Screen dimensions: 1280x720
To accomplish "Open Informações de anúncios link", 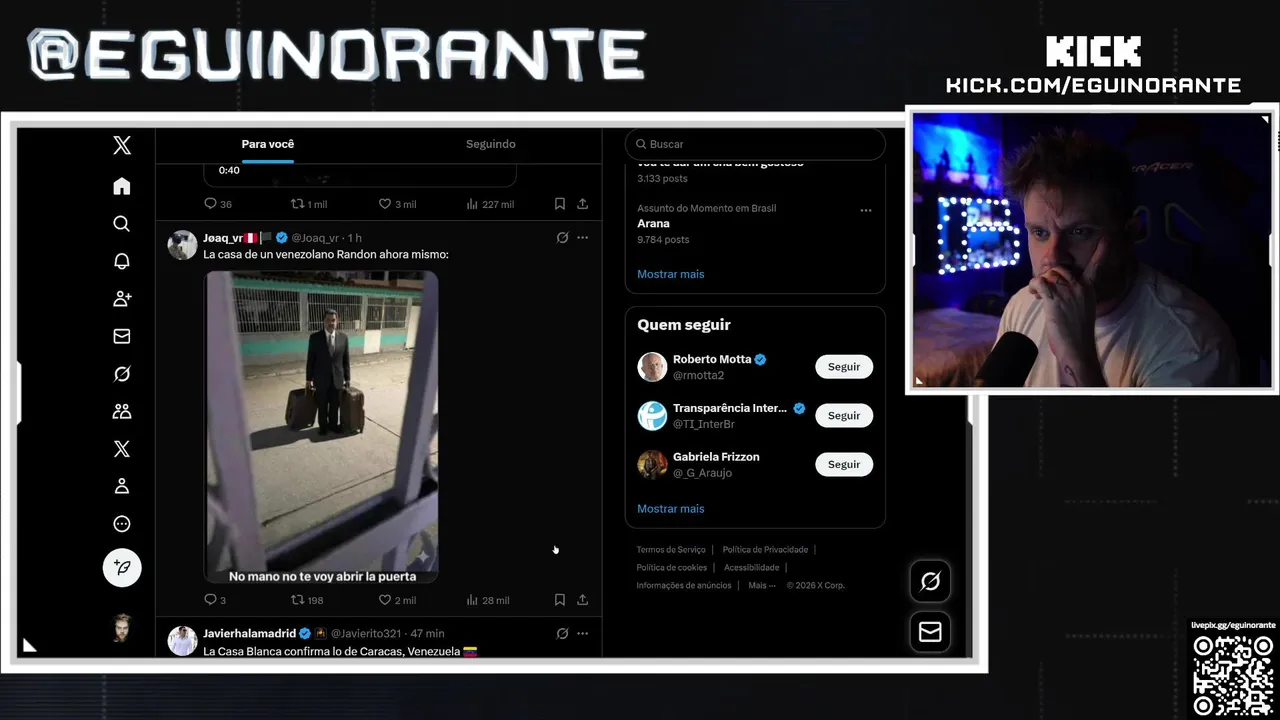I will [x=684, y=586].
